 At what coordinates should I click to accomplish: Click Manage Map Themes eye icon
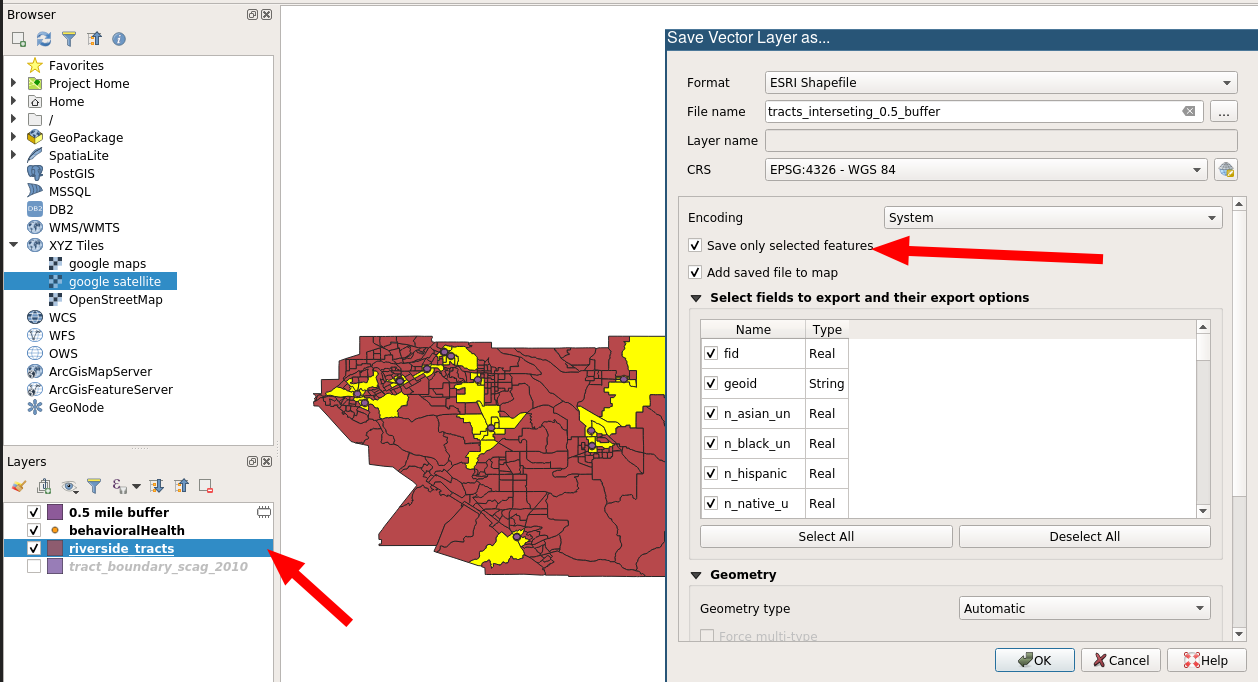pos(69,486)
